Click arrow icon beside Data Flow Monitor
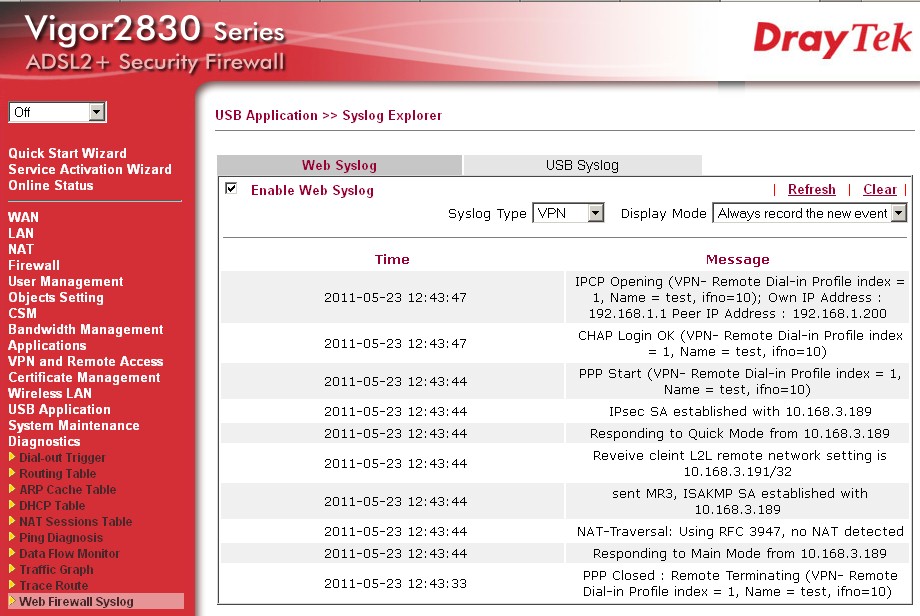This screenshot has height=616, width=920. (x=12, y=553)
